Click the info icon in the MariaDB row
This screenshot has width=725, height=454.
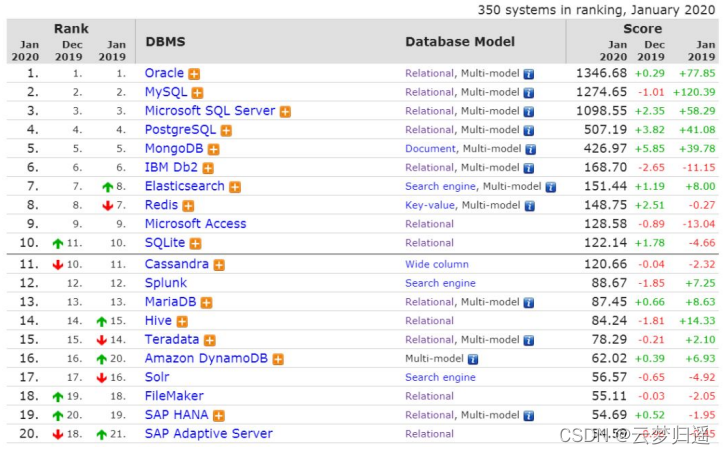[529, 303]
